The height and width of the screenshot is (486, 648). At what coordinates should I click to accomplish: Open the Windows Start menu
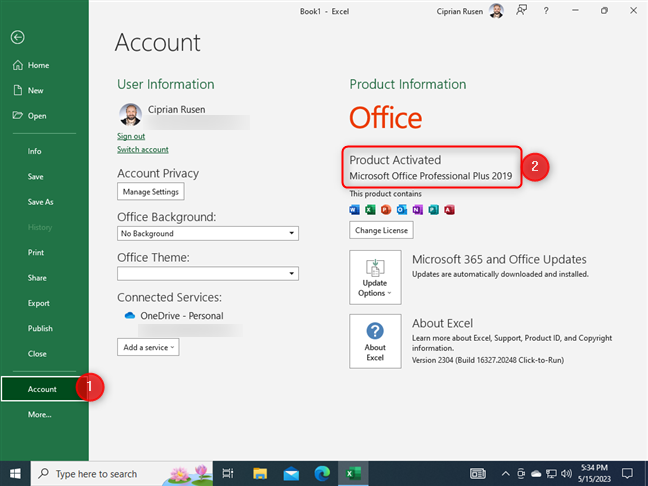tap(15, 474)
